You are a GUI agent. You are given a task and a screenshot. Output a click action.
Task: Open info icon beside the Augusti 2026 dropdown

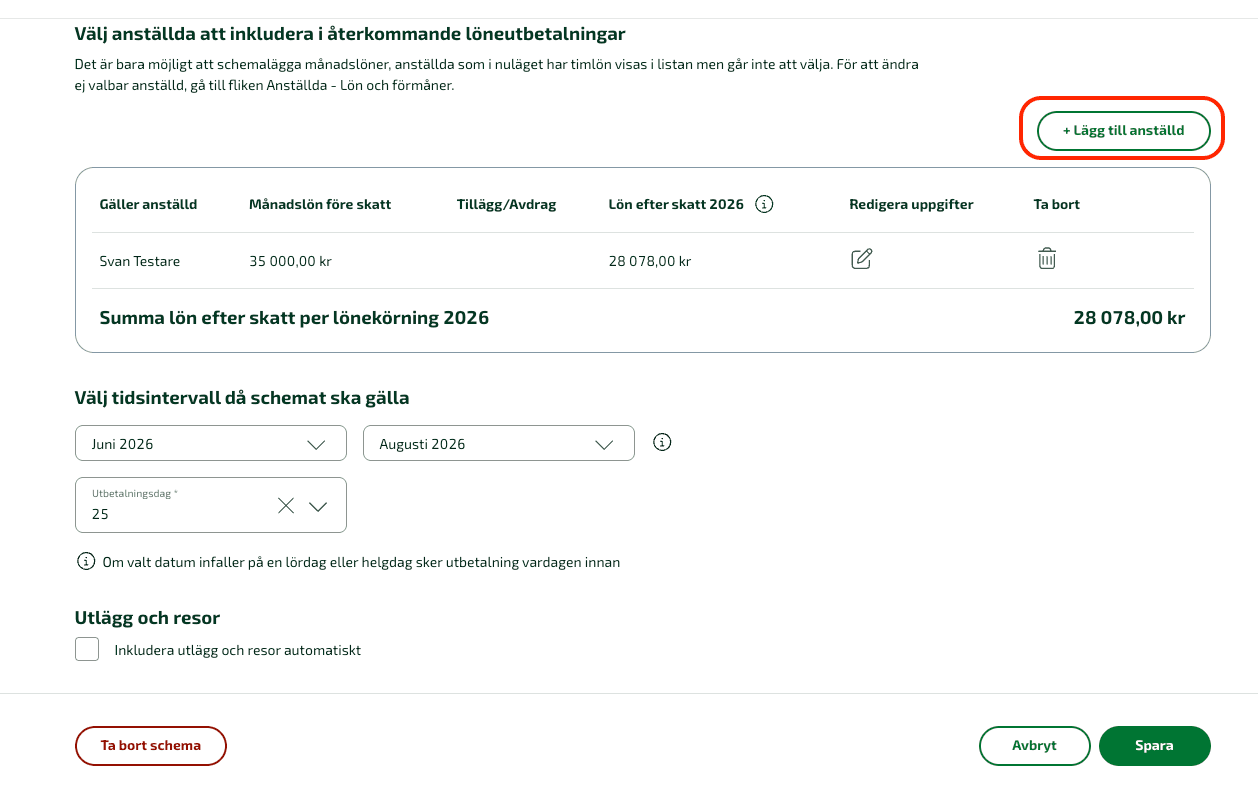[x=661, y=442]
